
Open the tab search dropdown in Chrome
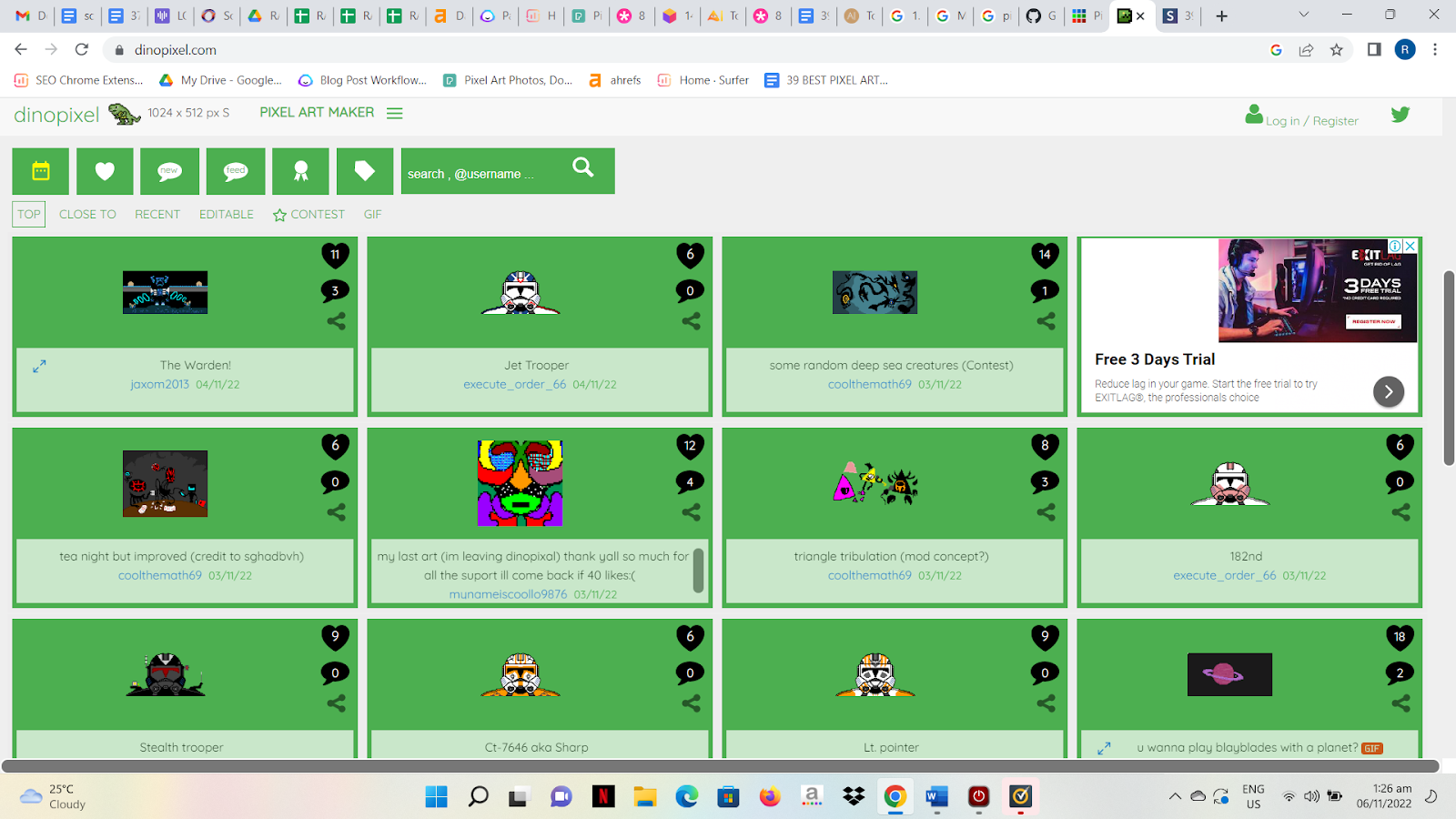coord(1303,15)
